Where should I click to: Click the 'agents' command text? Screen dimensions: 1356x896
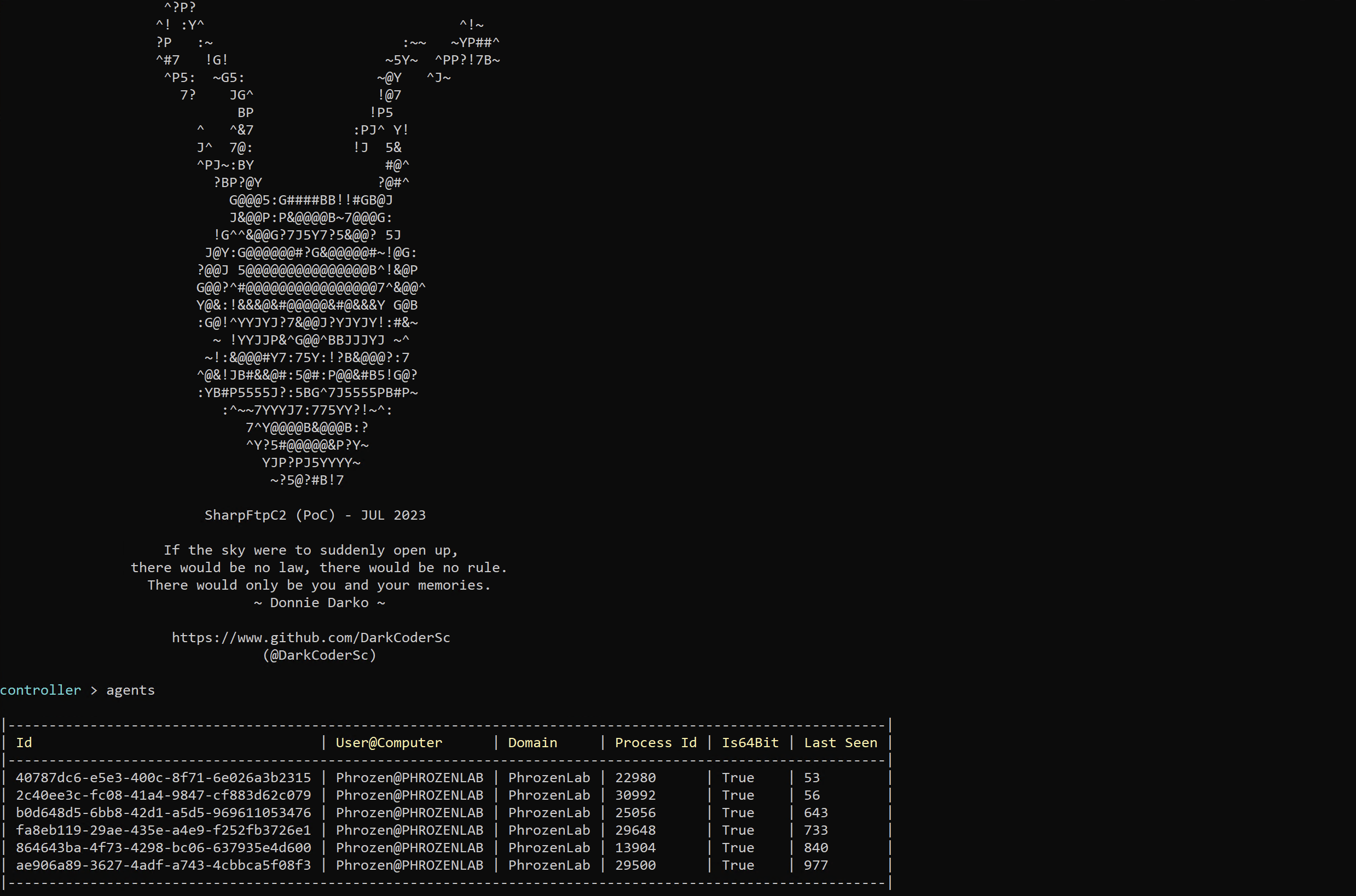[x=130, y=690]
